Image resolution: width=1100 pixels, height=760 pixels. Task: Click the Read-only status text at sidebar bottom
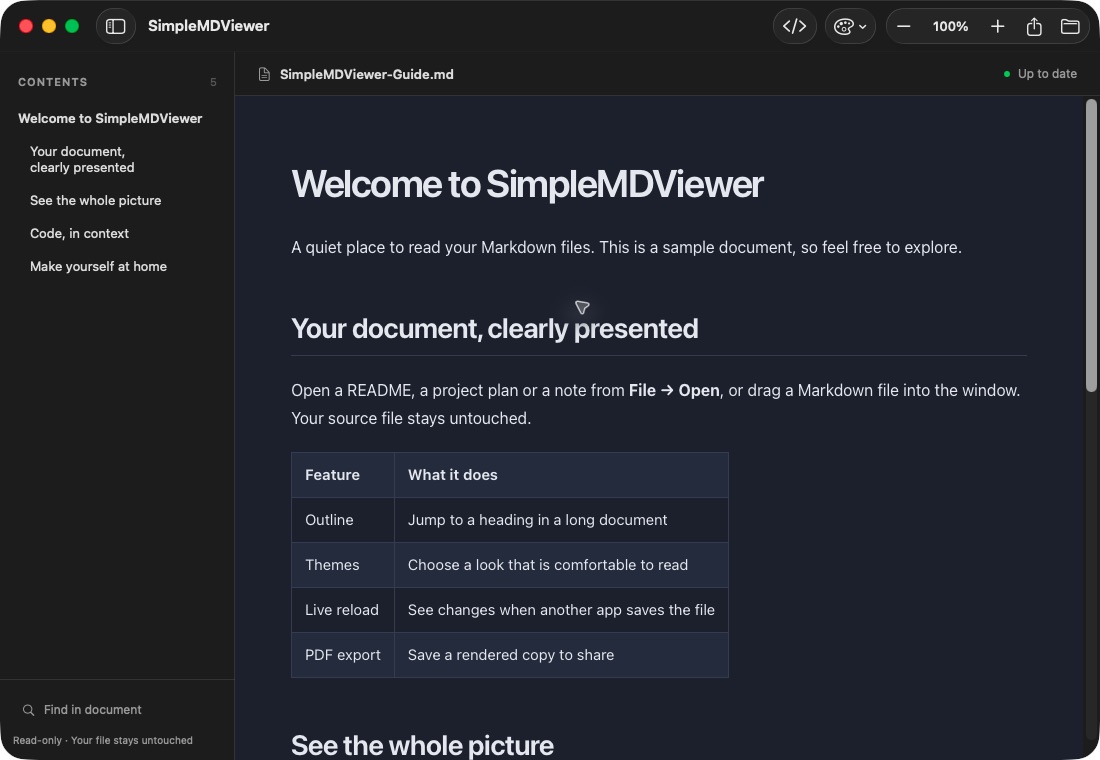click(x=102, y=740)
